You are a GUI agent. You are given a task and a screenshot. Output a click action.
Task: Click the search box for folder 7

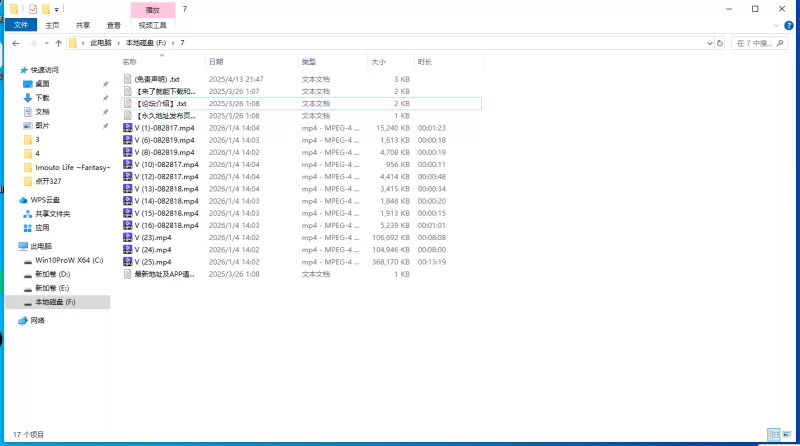[761, 43]
